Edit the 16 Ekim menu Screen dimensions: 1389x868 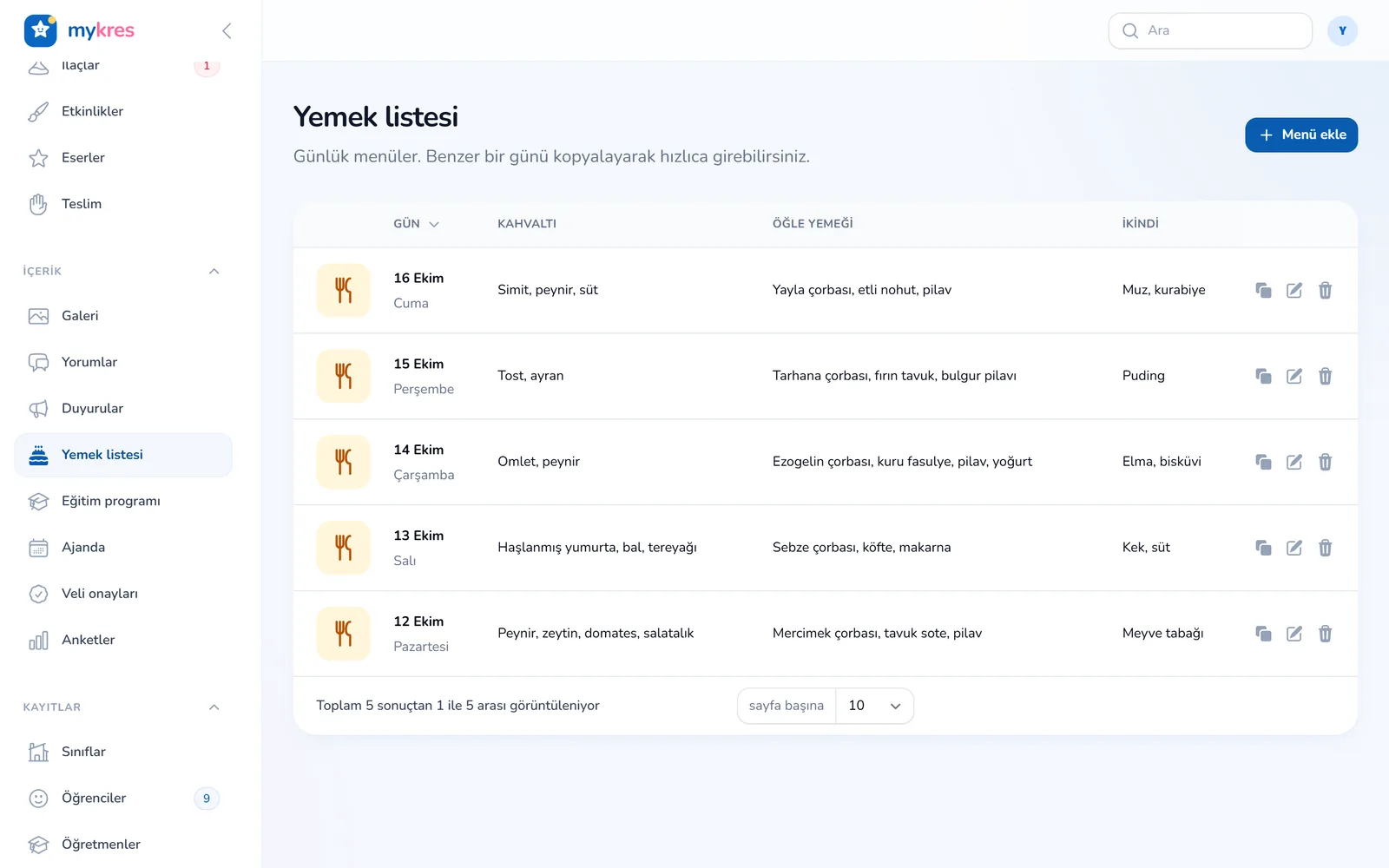click(1294, 290)
